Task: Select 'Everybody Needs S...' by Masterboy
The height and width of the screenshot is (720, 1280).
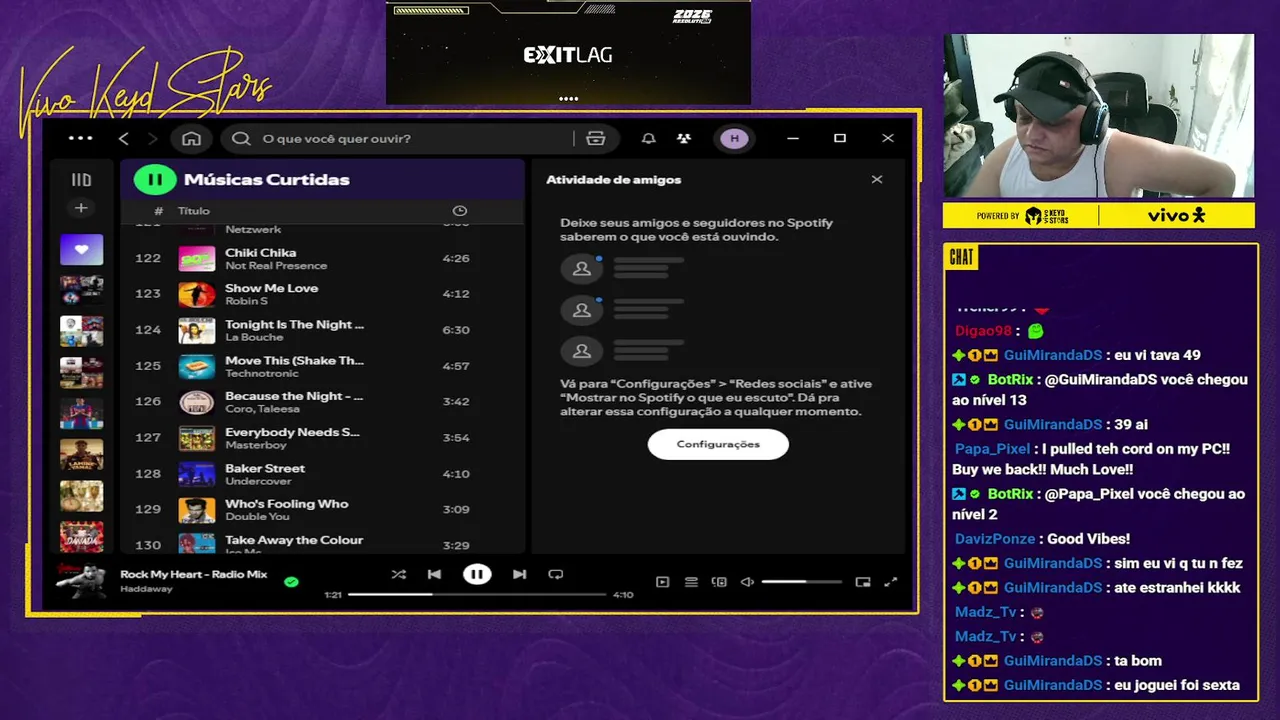Action: [x=322, y=438]
